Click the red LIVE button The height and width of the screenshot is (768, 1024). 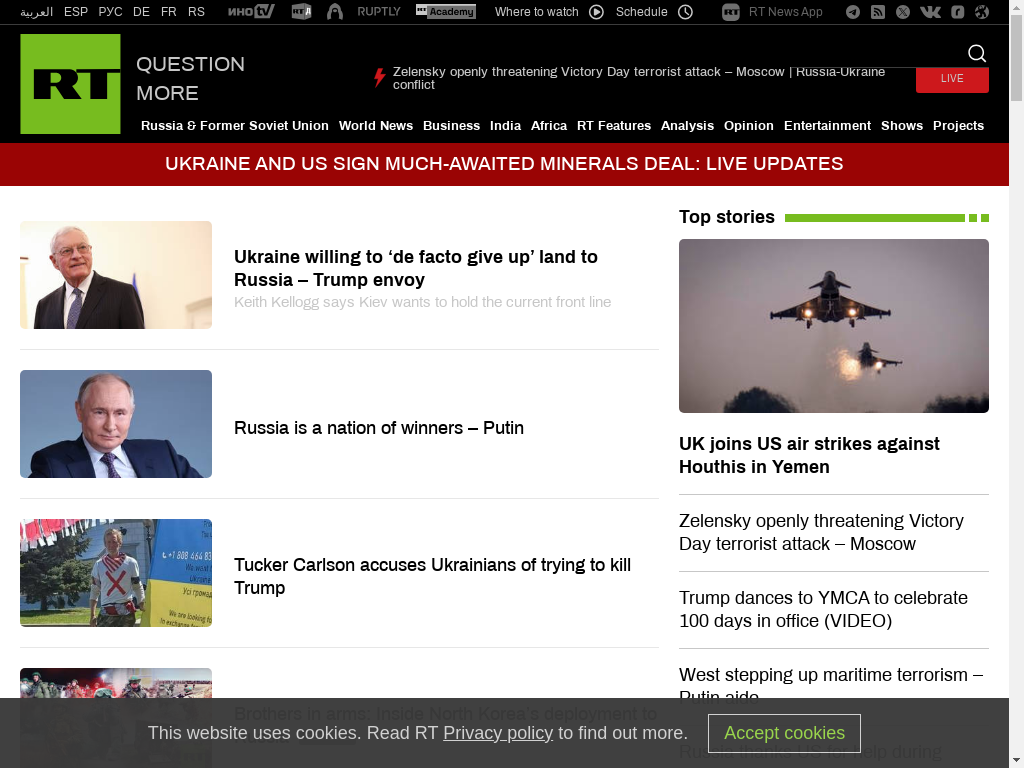(x=952, y=79)
